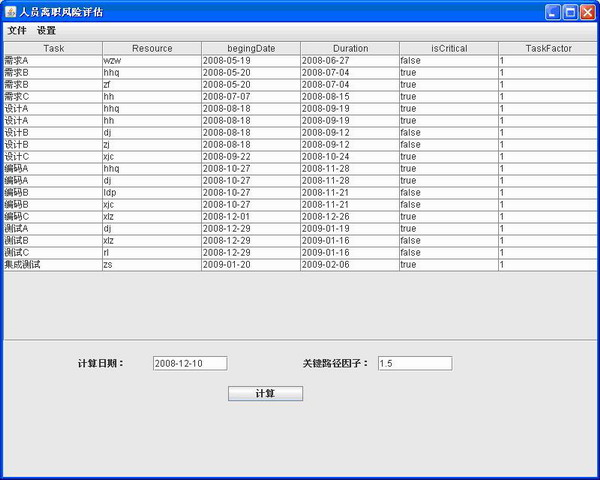Select the 集成测试 task cell
Screen dimensions: 600x480
[x=53, y=265]
